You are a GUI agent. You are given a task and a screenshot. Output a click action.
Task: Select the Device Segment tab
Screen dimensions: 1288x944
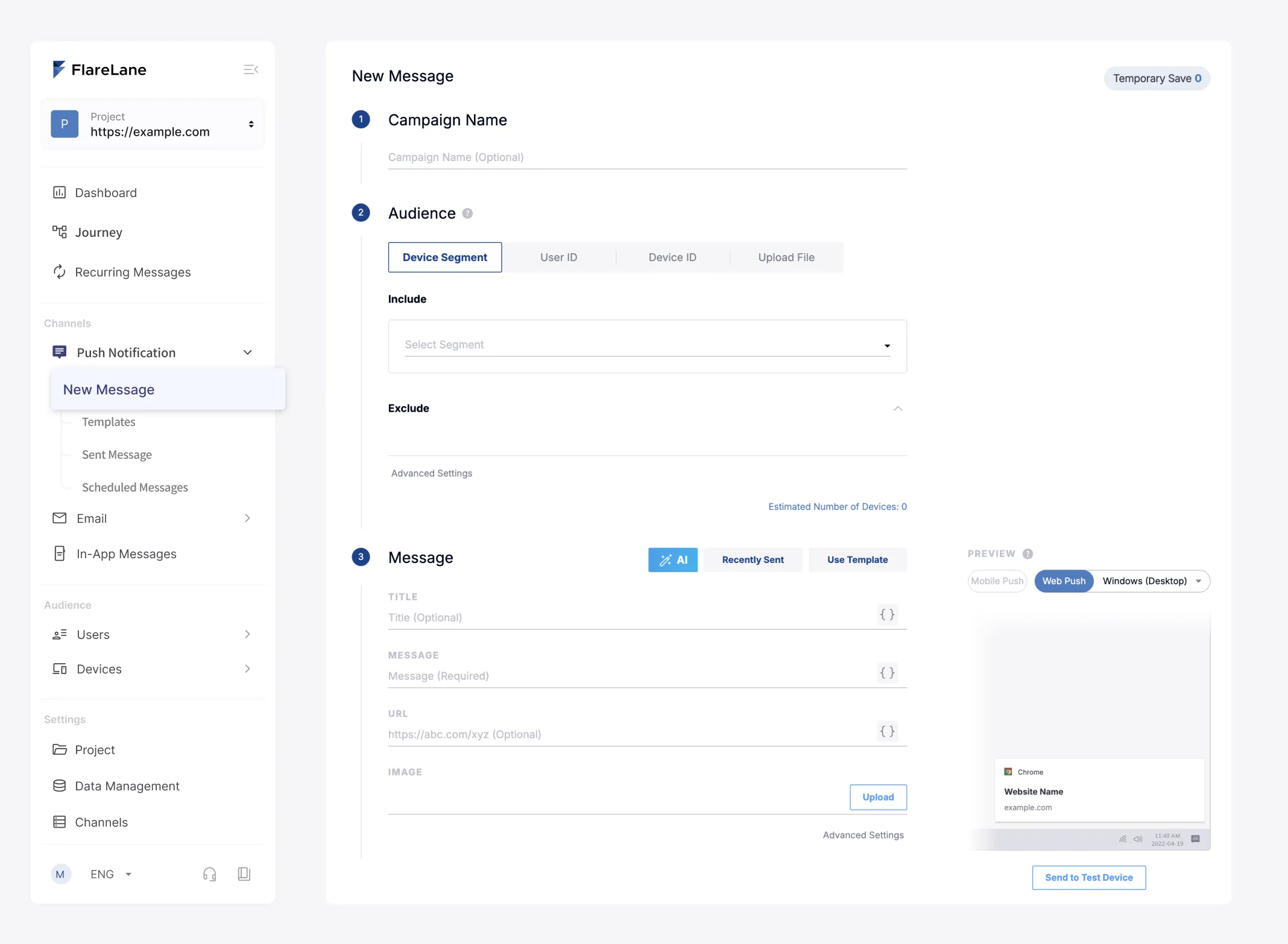pyautogui.click(x=445, y=257)
